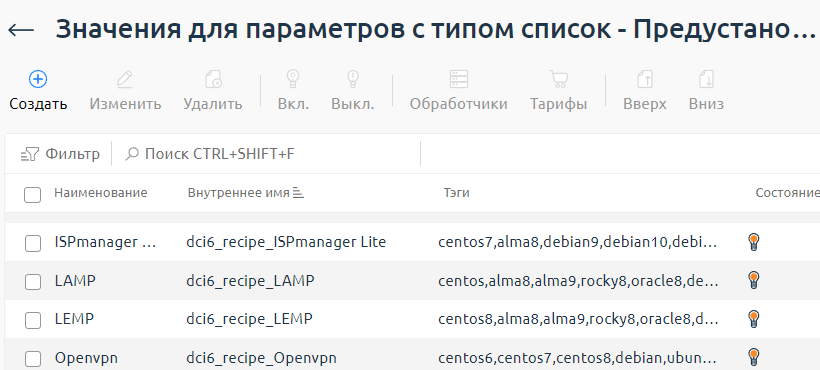Click tags starting centos7,alma8,debian9
This screenshot has height=370, width=820.
click(x=578, y=242)
